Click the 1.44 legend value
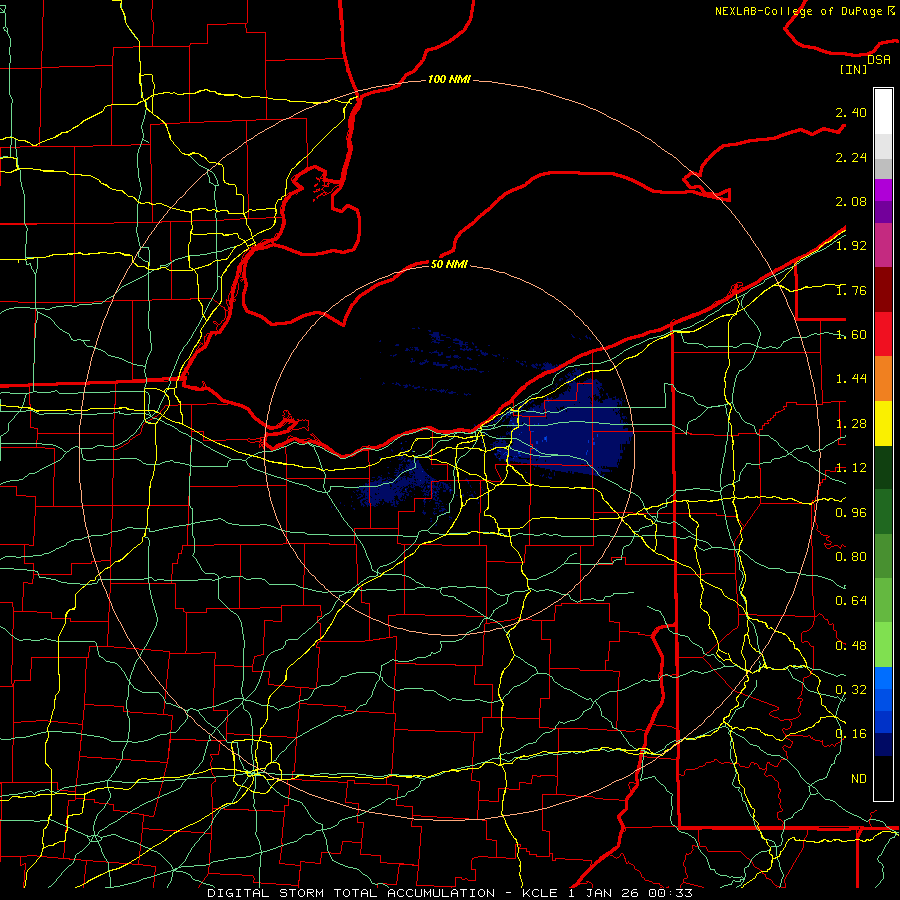This screenshot has width=900, height=900. click(x=851, y=379)
